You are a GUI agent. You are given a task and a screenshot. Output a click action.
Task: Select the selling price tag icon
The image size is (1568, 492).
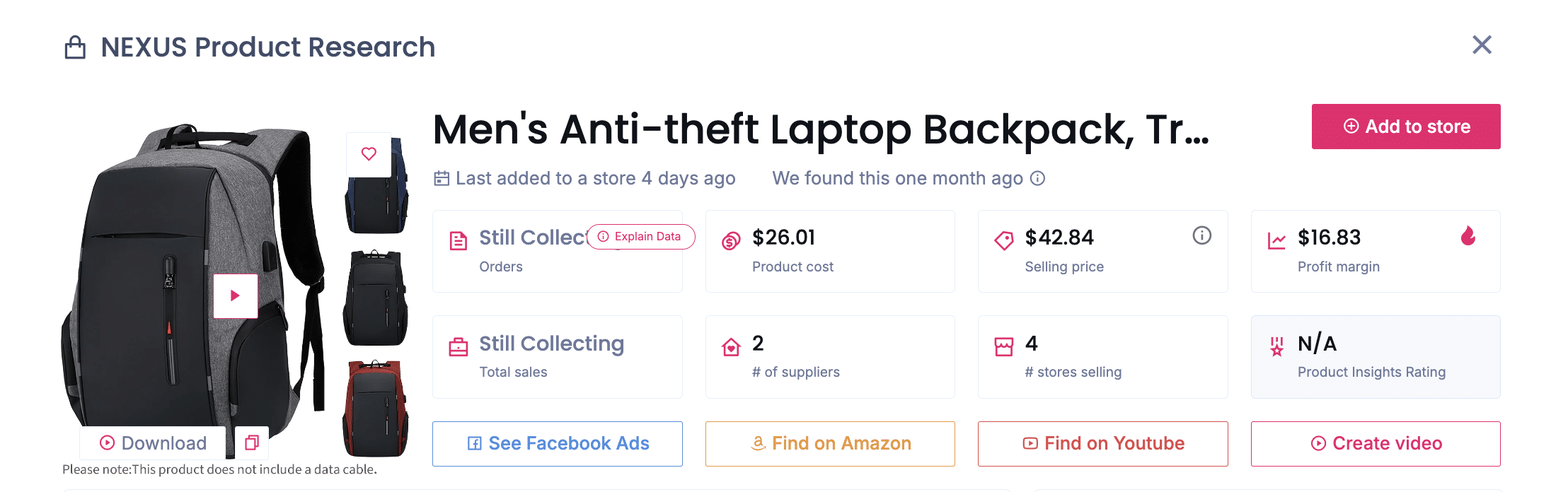(x=1002, y=238)
